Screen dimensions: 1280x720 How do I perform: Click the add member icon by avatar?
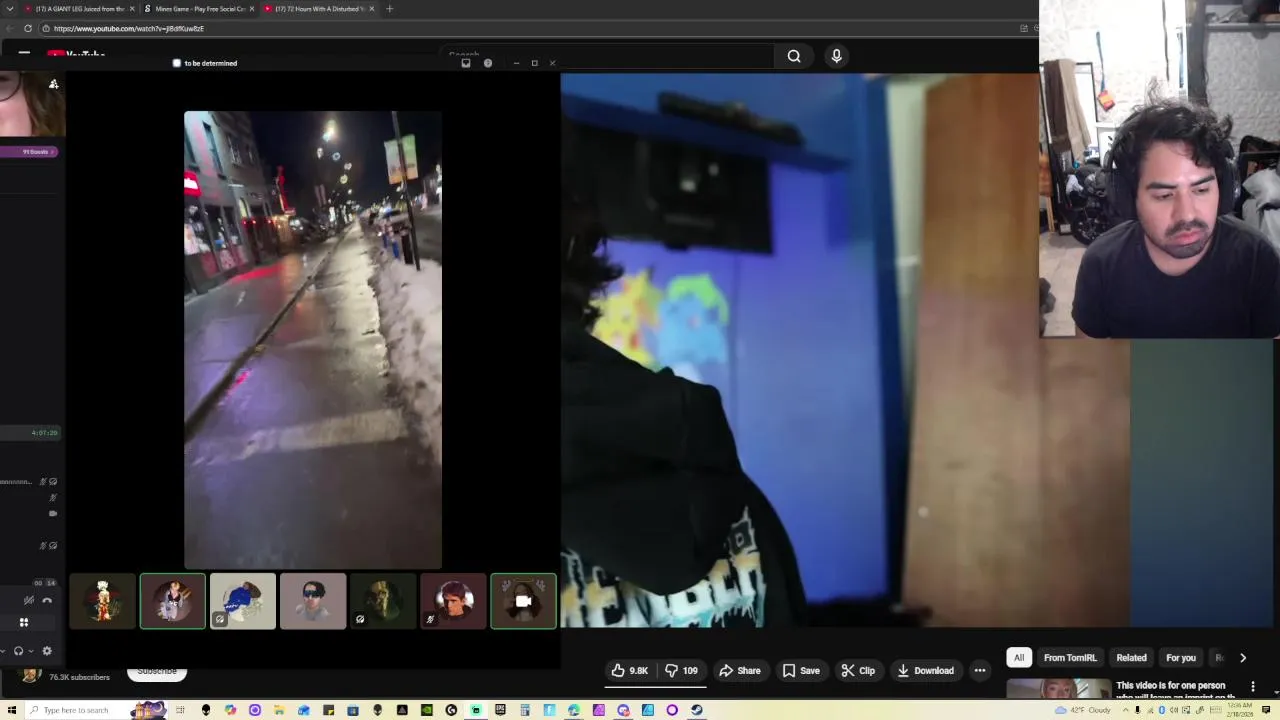coord(54,84)
